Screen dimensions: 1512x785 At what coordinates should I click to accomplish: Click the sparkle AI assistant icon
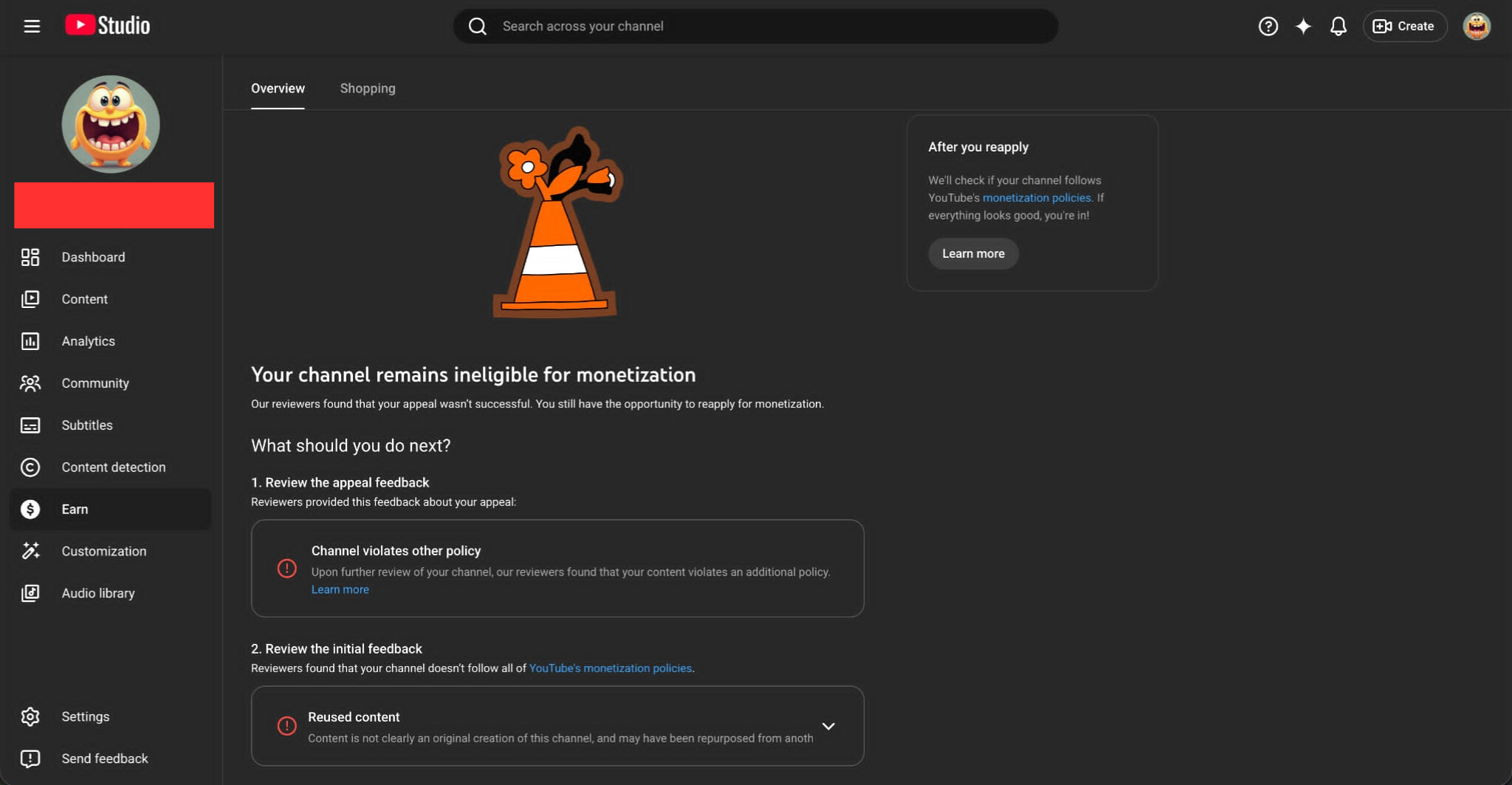click(1303, 27)
